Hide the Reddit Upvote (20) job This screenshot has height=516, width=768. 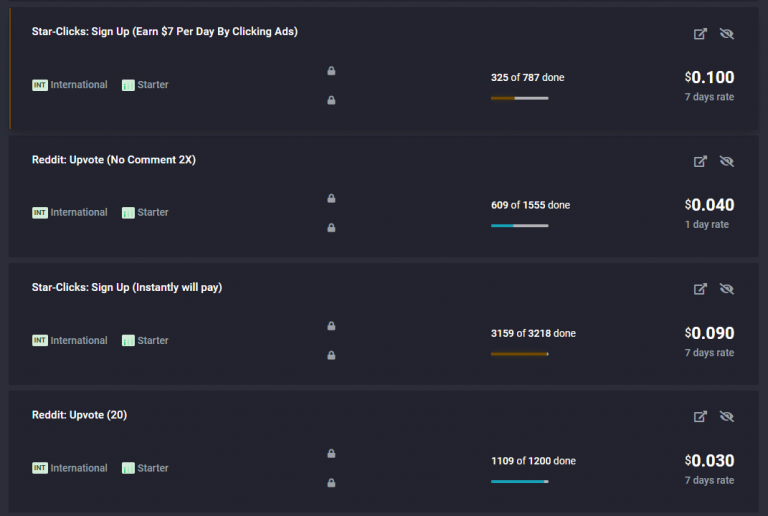727,416
